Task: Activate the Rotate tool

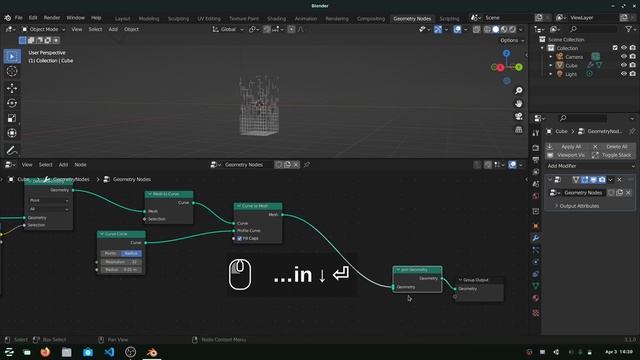Action: pos(12,103)
